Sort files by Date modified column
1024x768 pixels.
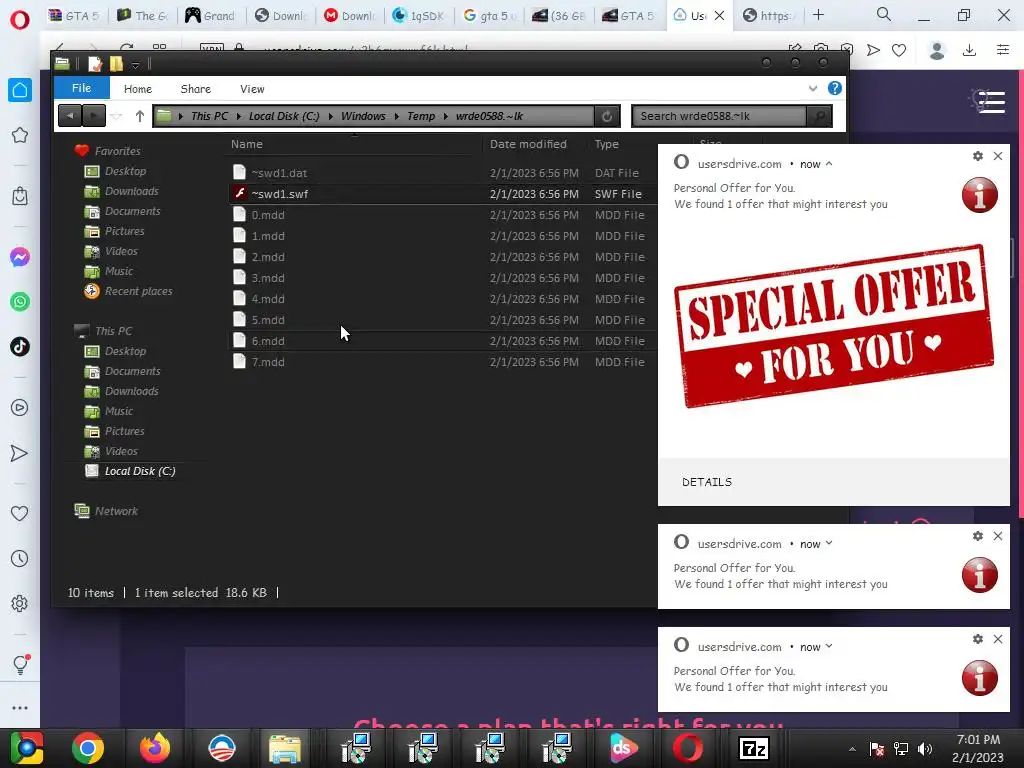click(528, 144)
